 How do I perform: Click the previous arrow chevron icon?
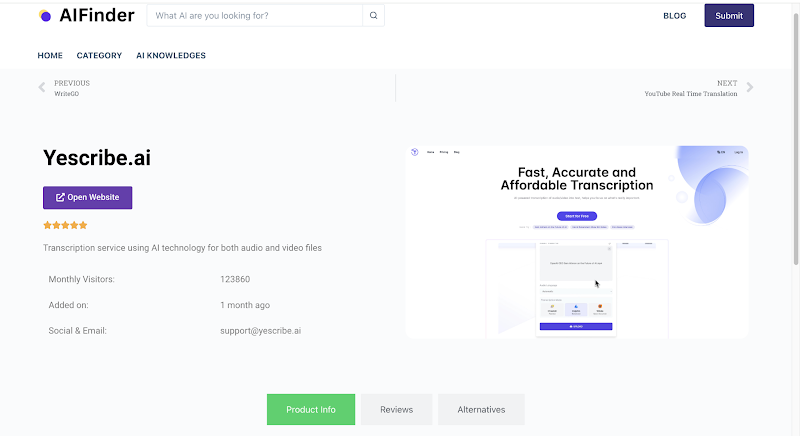pos(42,88)
